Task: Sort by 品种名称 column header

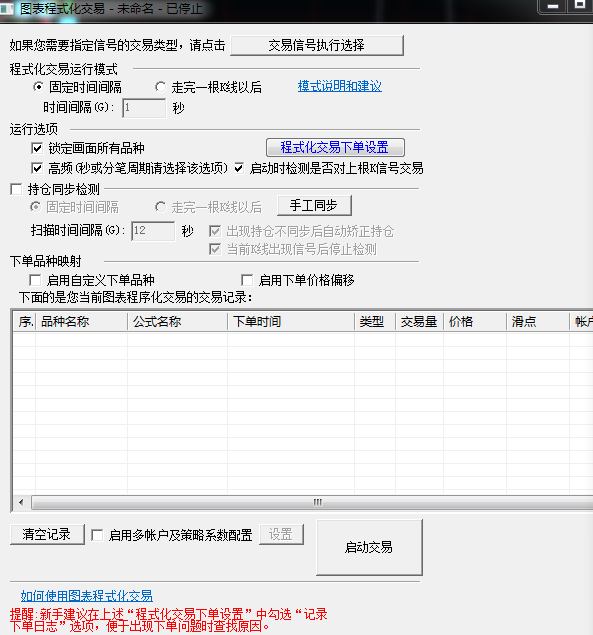Action: (x=82, y=322)
